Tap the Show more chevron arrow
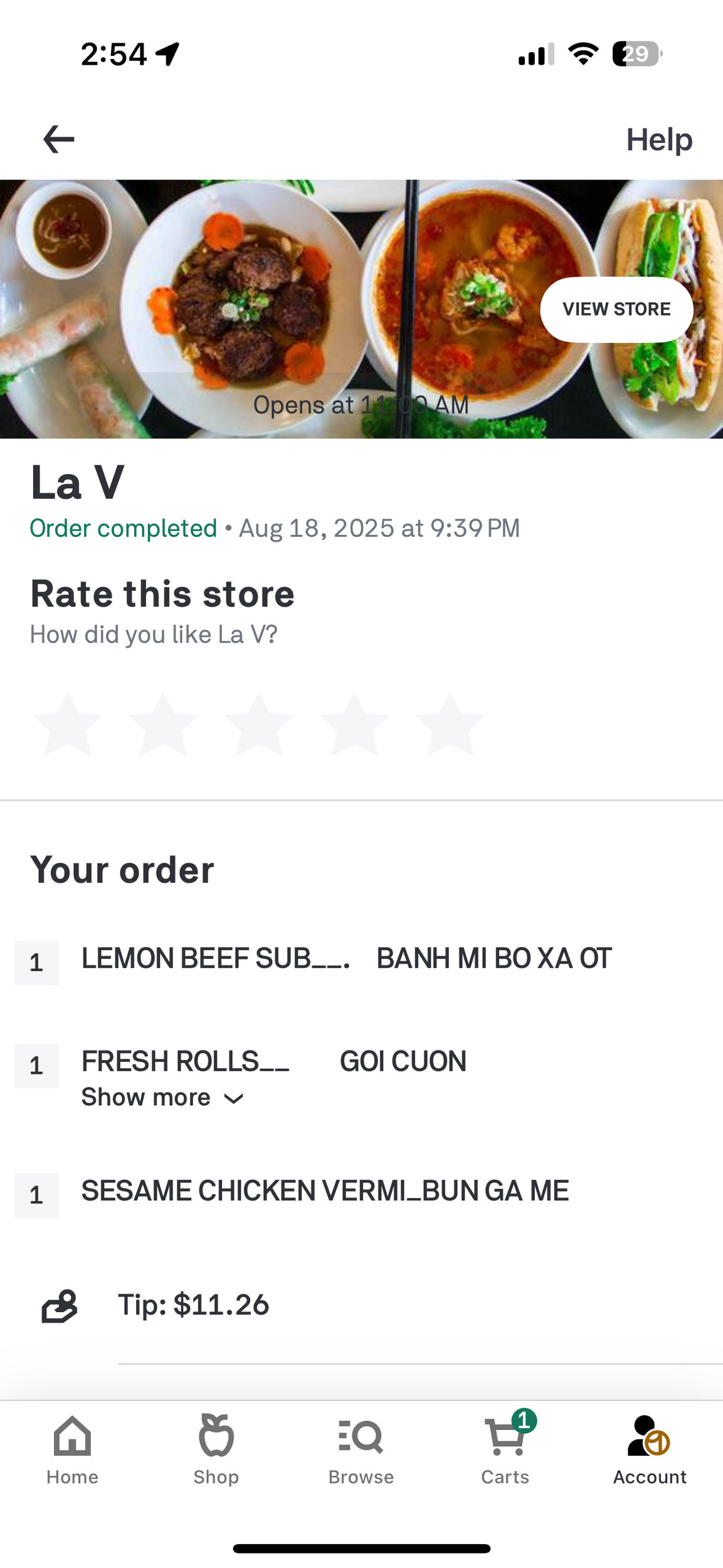The height and width of the screenshot is (1568, 723). [x=234, y=1099]
